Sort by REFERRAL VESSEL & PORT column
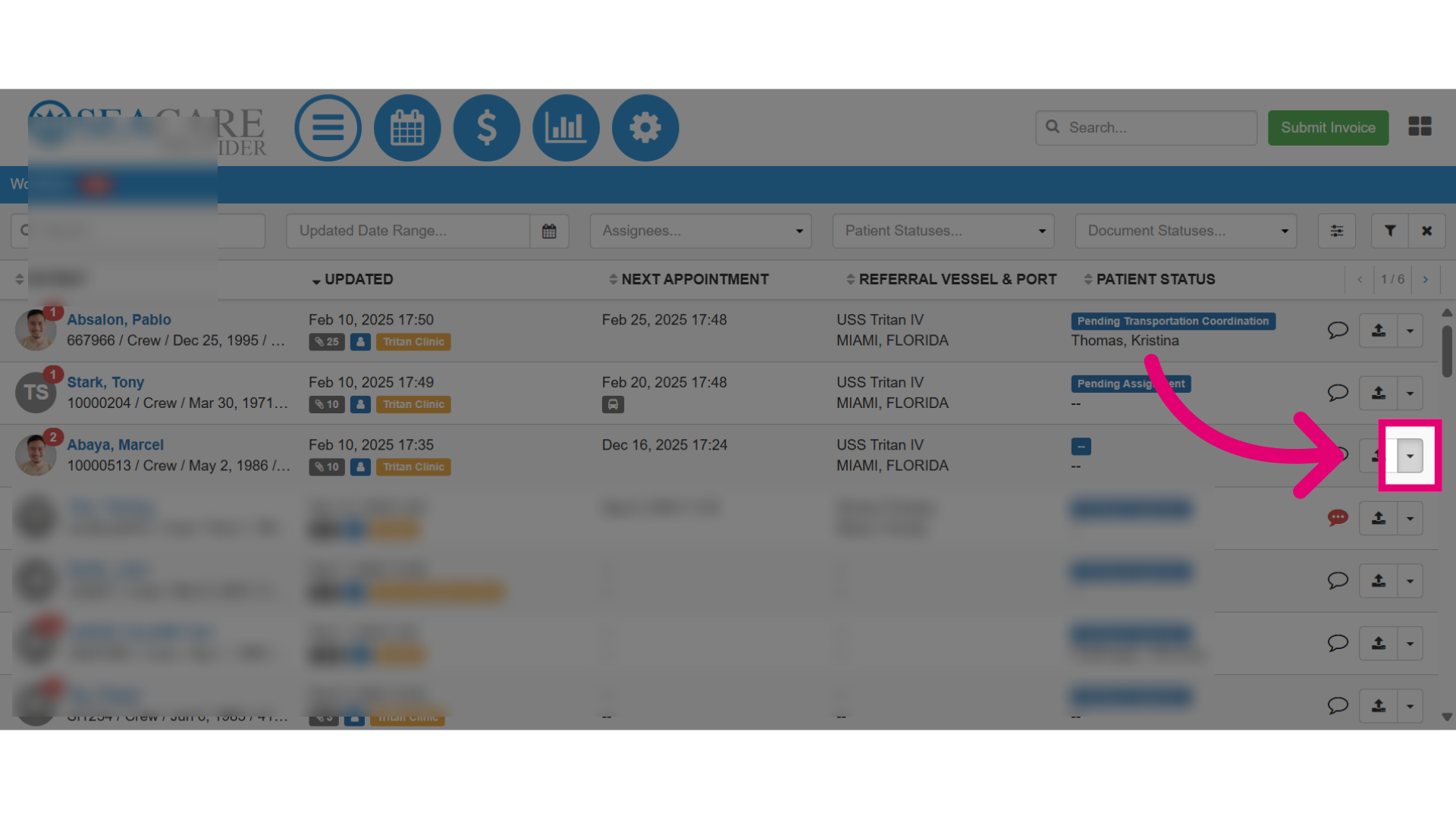The width and height of the screenshot is (1456, 819). pyautogui.click(x=951, y=279)
